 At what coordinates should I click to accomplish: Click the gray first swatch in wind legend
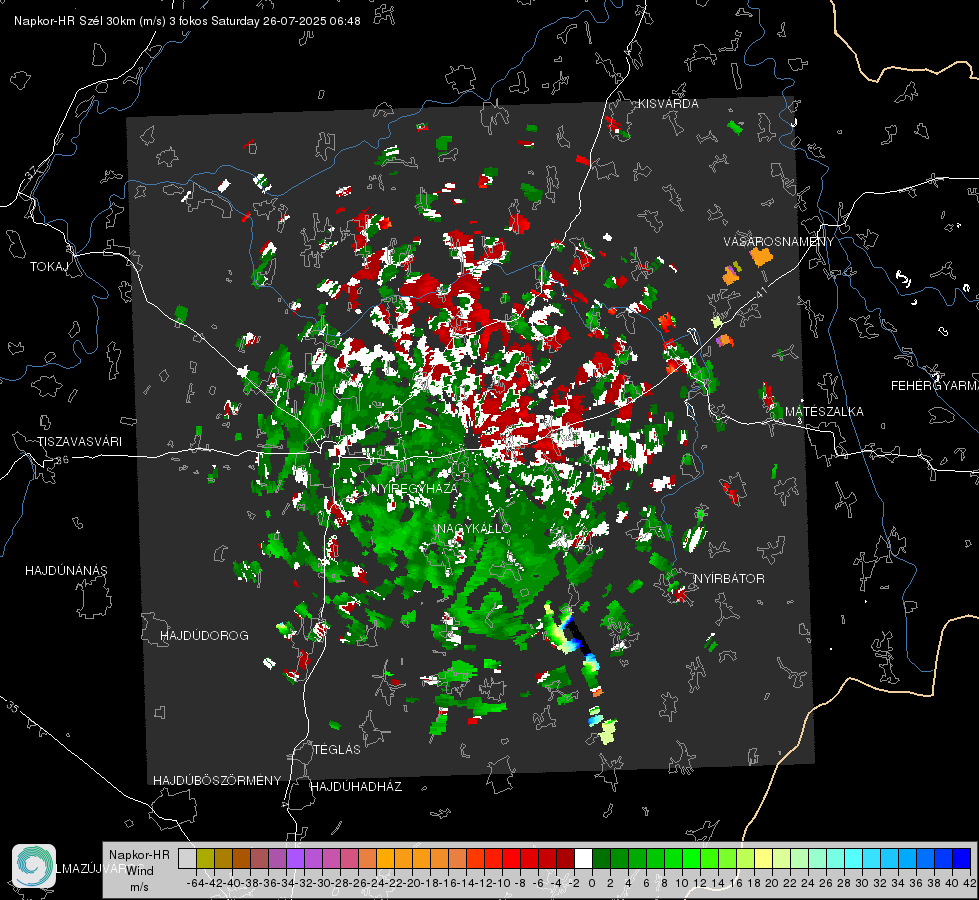(187, 858)
